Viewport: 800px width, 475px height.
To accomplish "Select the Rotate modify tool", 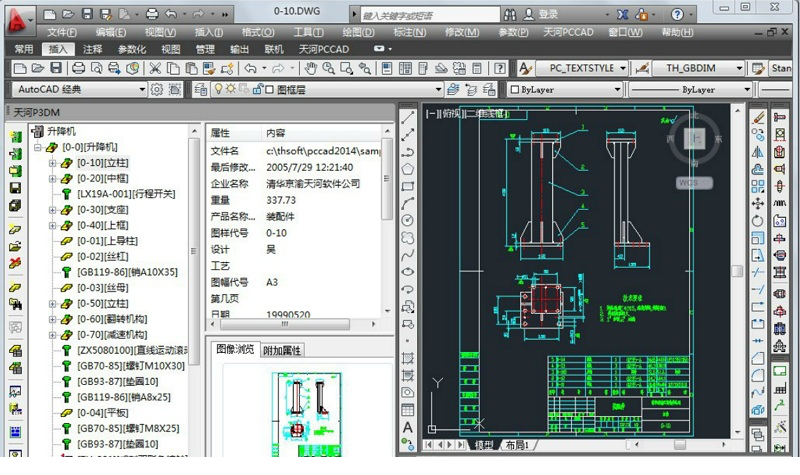I will [758, 221].
